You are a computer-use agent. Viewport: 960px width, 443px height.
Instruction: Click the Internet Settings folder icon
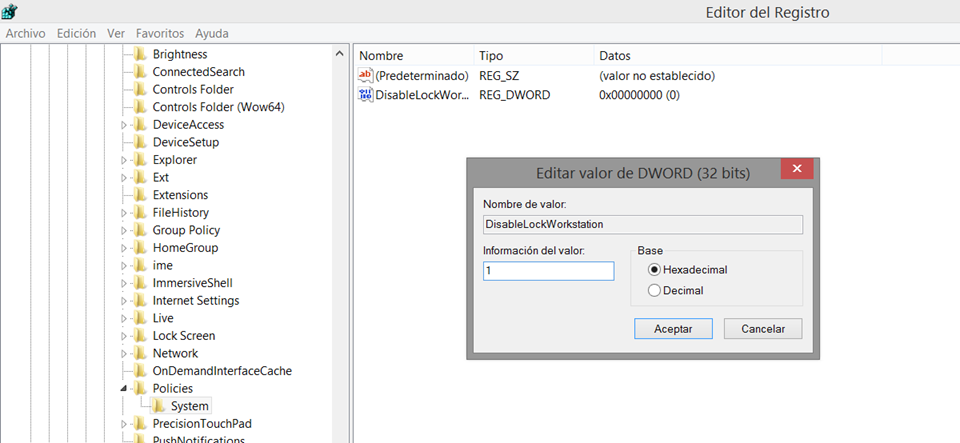pyautogui.click(x=140, y=301)
